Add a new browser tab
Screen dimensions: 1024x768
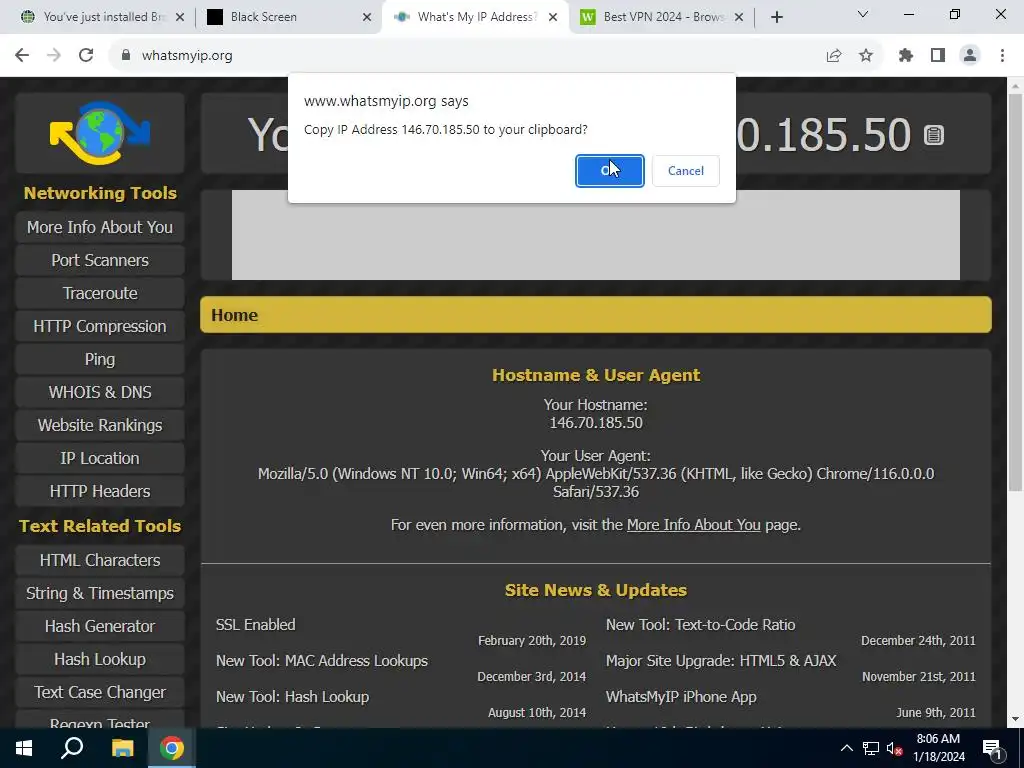(x=776, y=17)
